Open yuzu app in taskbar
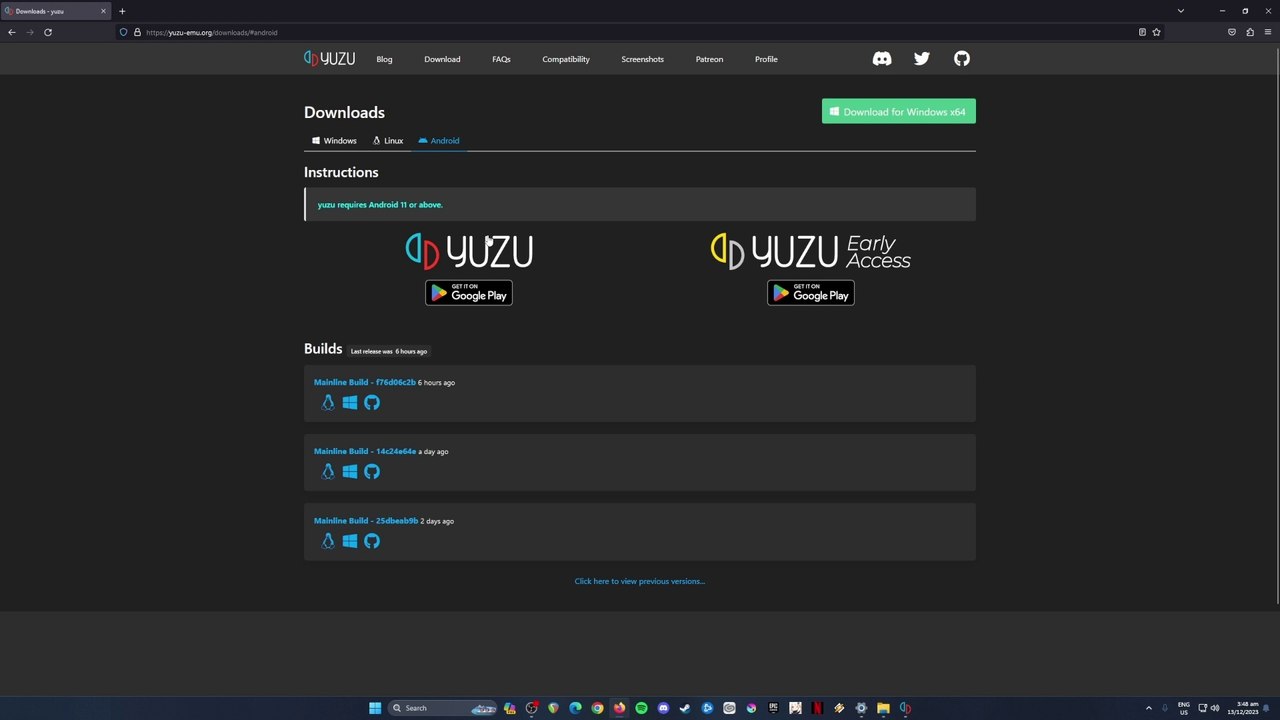 point(905,708)
